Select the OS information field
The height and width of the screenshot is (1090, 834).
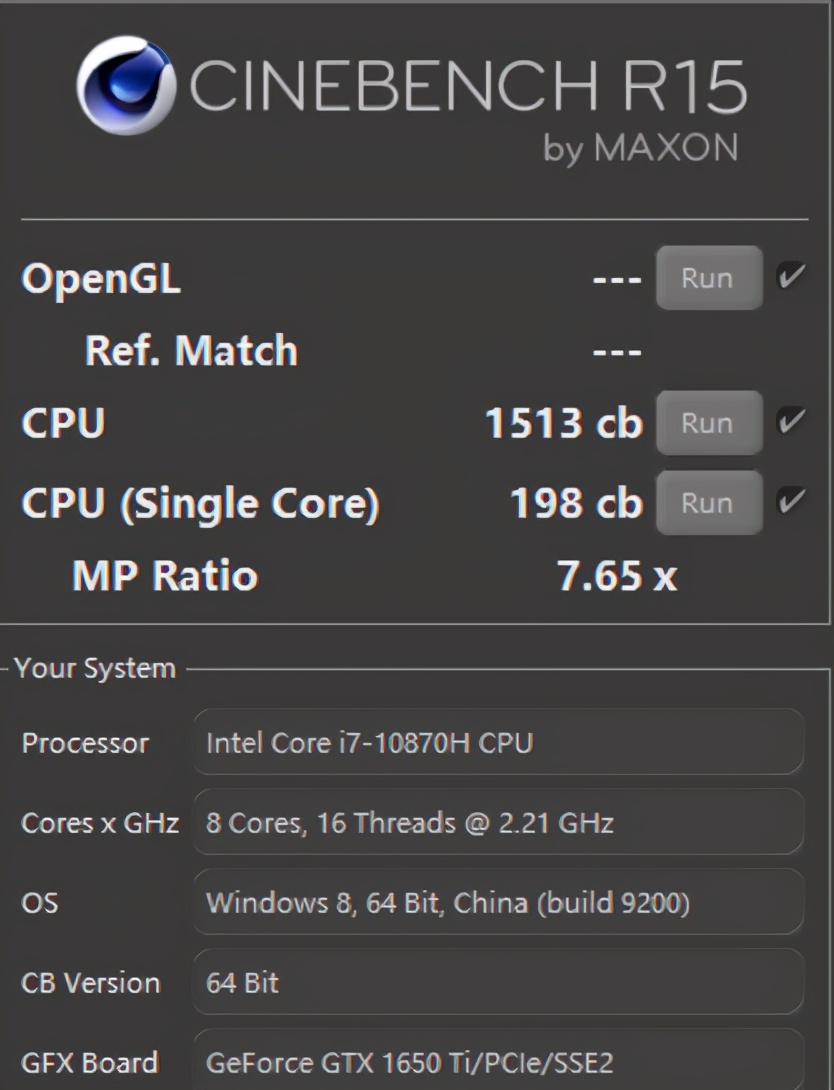click(497, 903)
